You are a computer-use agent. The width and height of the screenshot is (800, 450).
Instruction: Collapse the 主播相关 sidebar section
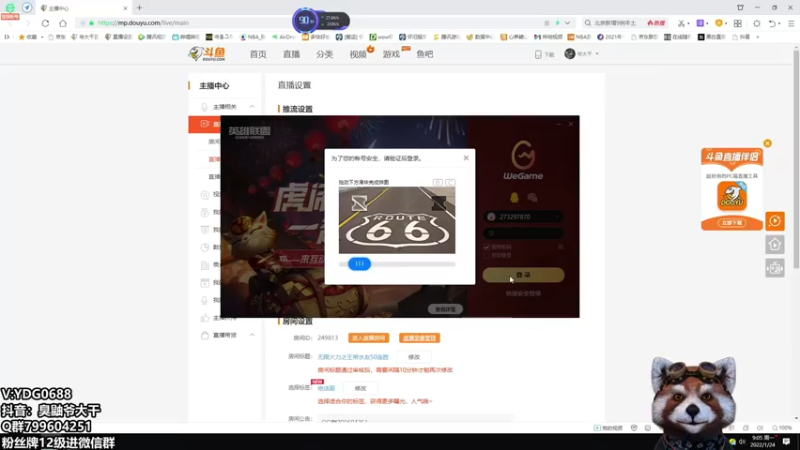[252, 107]
